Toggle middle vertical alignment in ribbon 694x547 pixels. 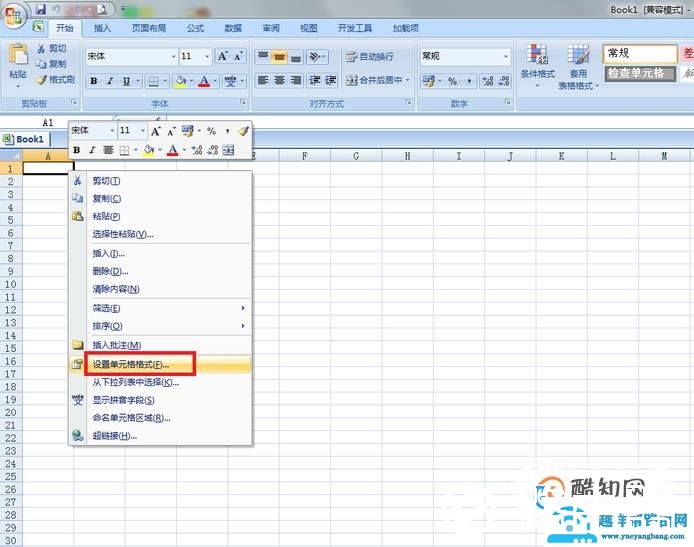[279, 57]
